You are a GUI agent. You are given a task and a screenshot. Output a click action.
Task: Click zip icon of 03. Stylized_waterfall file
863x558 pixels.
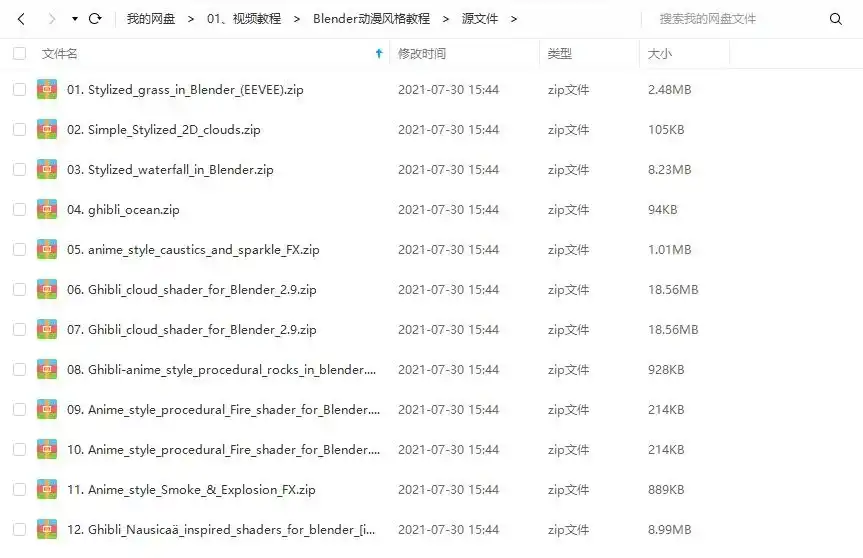47,169
